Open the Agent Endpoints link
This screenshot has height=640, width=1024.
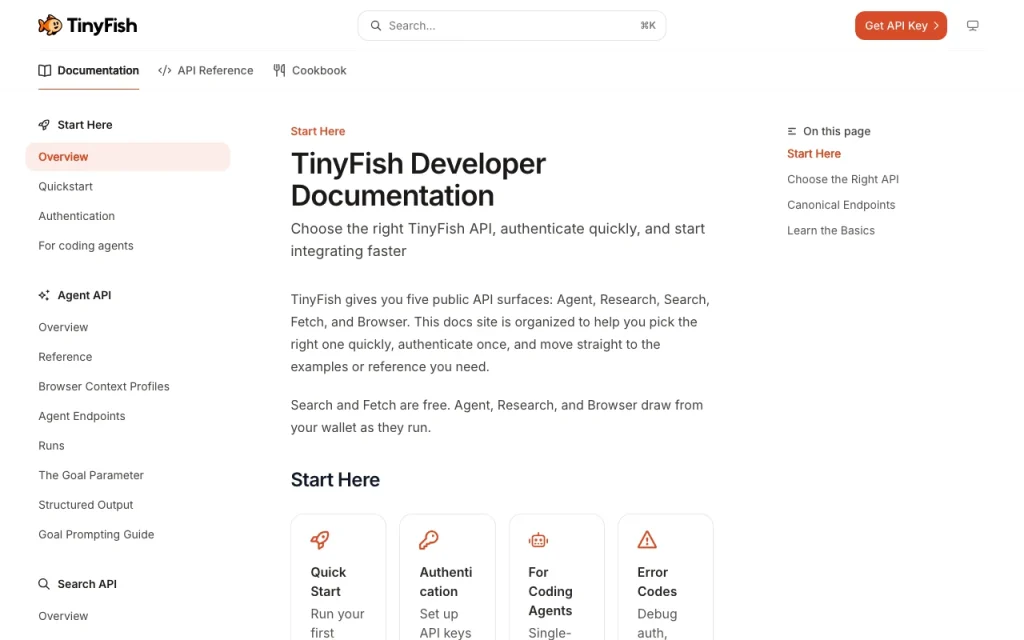pyautogui.click(x=82, y=416)
